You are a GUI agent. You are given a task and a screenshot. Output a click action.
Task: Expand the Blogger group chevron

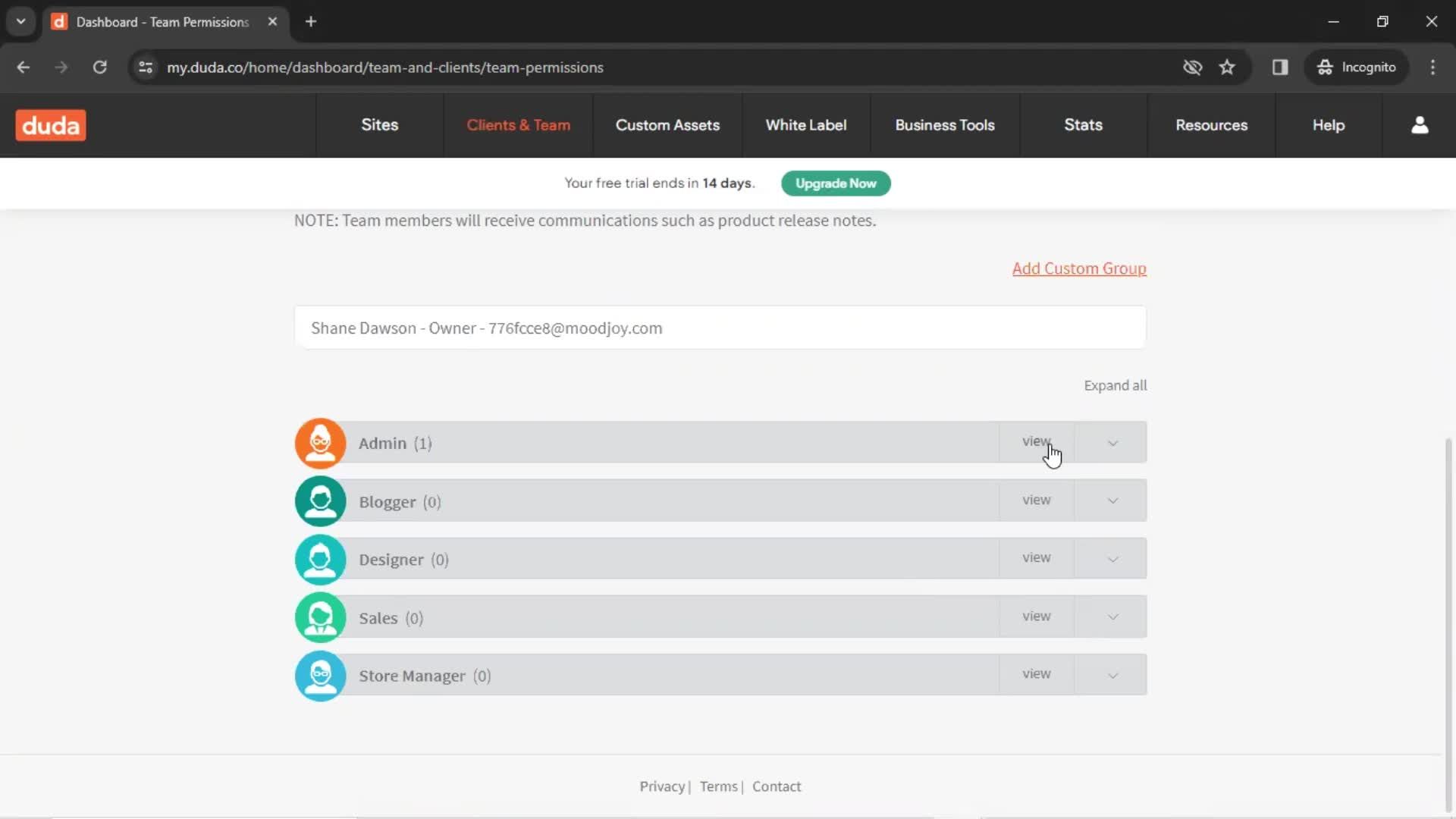tap(1112, 500)
